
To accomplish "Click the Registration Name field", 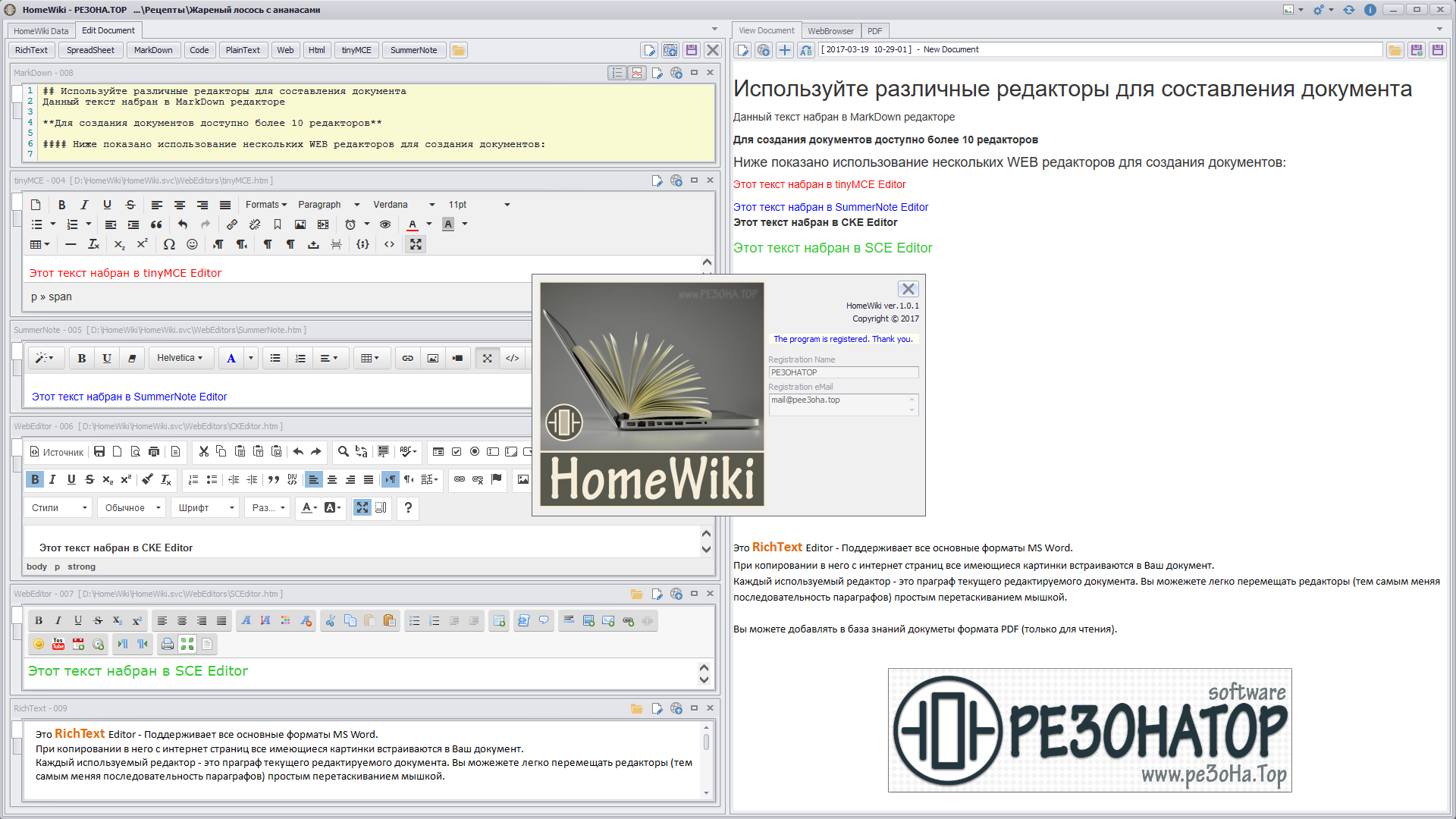I will [843, 372].
